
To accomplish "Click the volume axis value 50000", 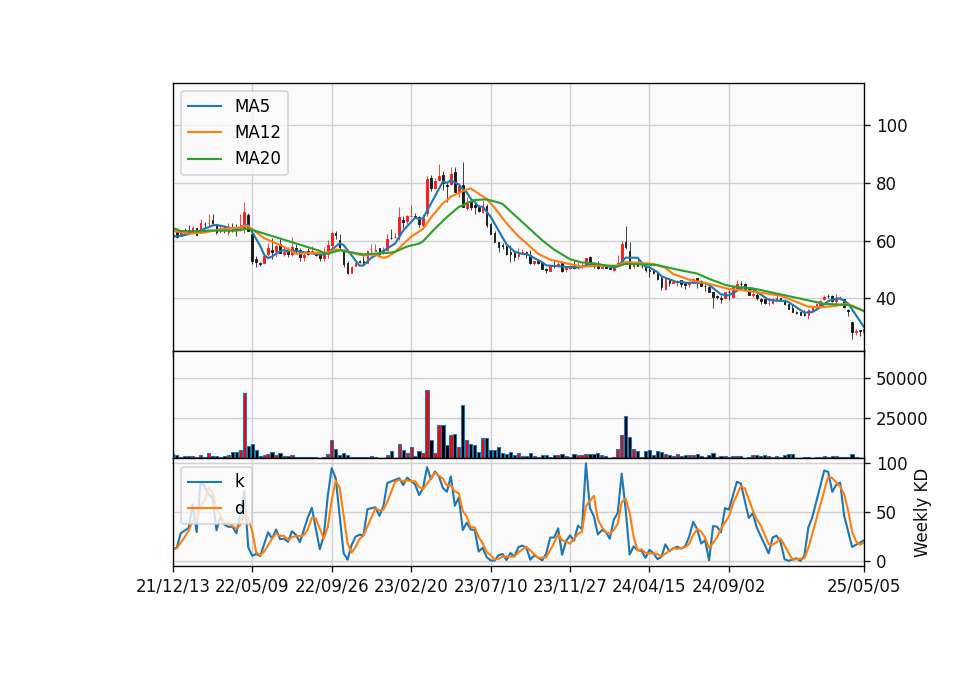I will tap(902, 379).
